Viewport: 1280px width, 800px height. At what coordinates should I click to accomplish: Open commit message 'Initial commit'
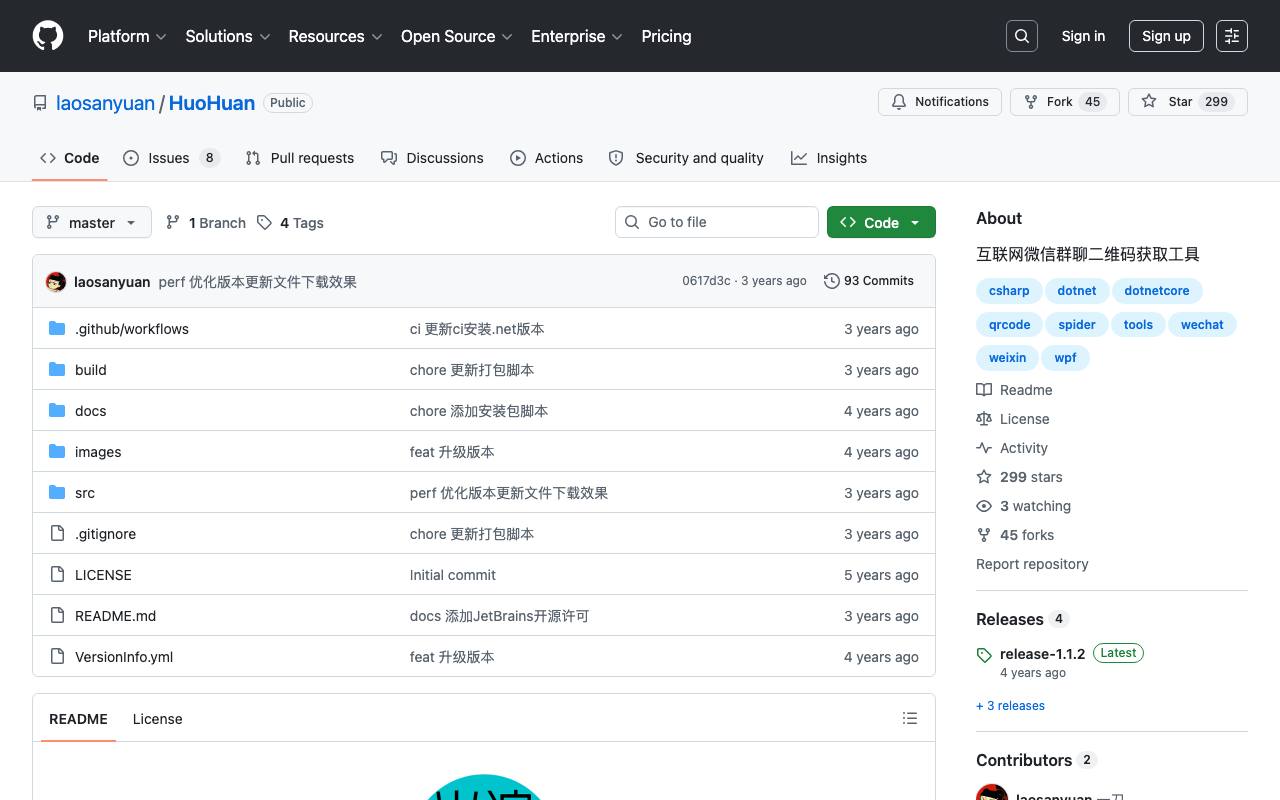point(453,575)
